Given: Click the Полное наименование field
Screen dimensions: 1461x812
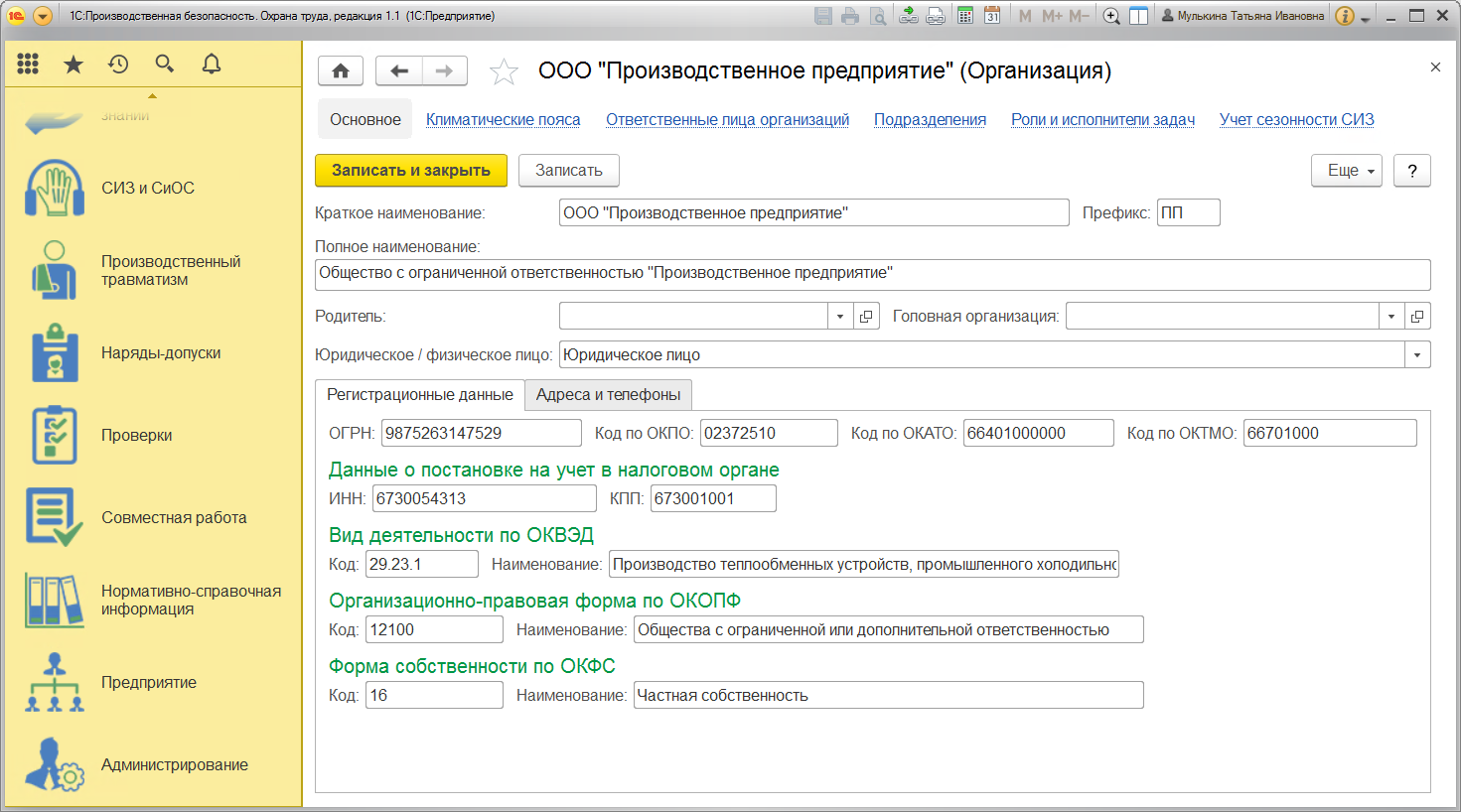Looking at the screenshot, I should point(873,275).
